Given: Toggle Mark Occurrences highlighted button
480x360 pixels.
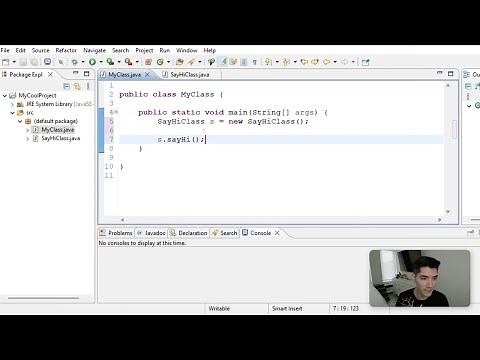Looking at the screenshot, I should pos(223,62).
